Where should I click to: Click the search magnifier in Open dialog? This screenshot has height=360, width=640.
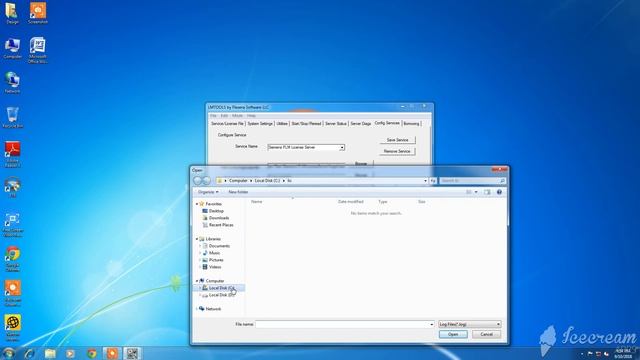point(502,180)
